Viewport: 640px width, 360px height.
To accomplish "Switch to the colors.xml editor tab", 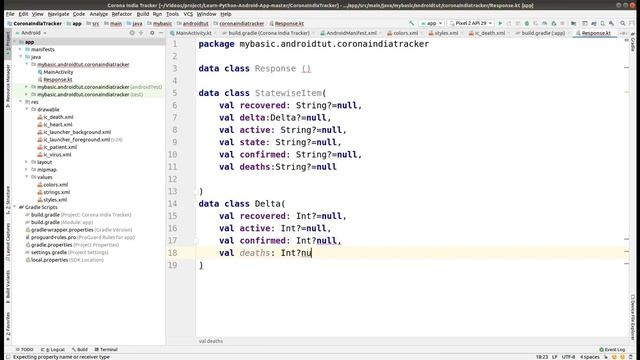I will 402,33.
